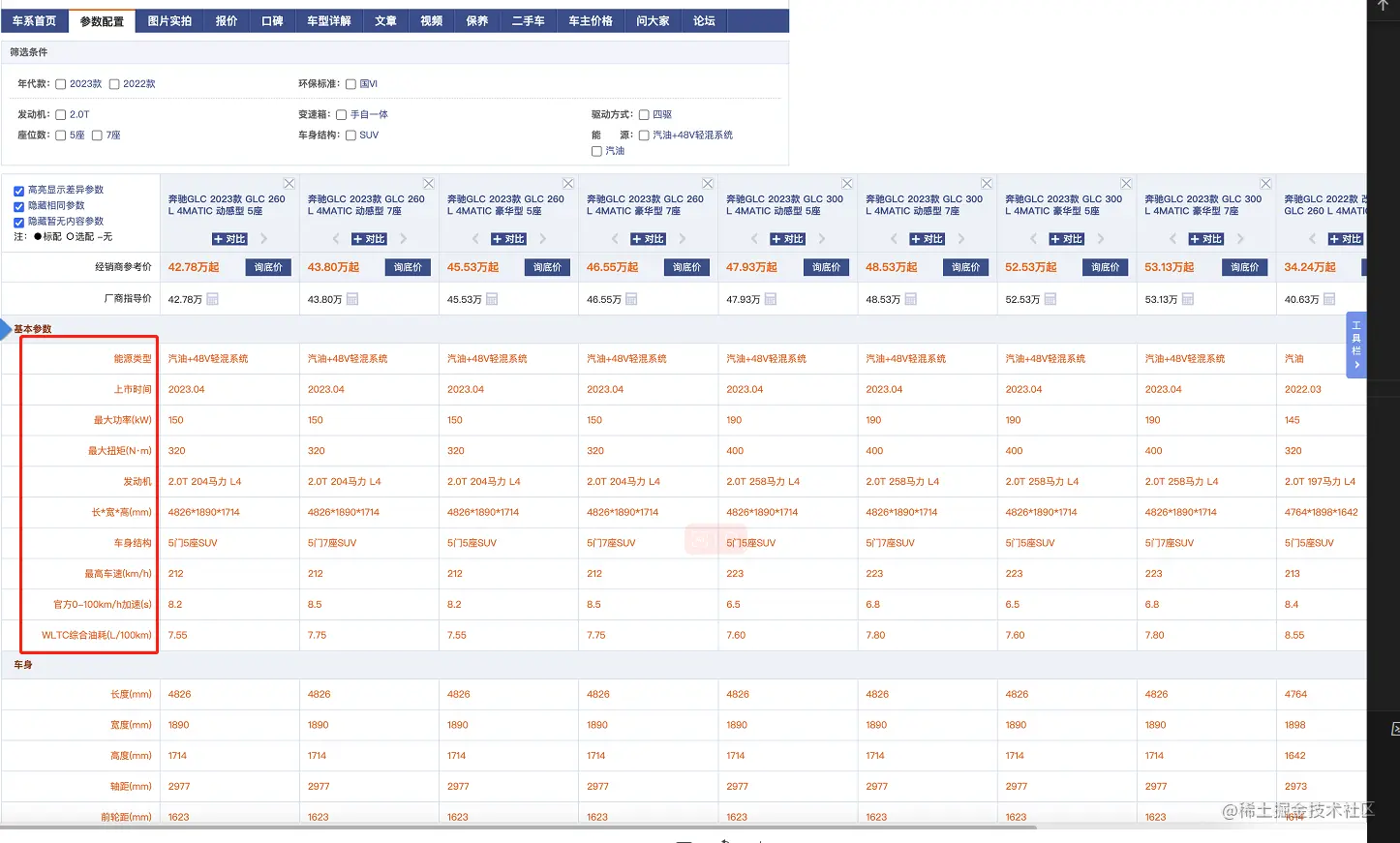Check the 5座 seat filter

pos(60,135)
